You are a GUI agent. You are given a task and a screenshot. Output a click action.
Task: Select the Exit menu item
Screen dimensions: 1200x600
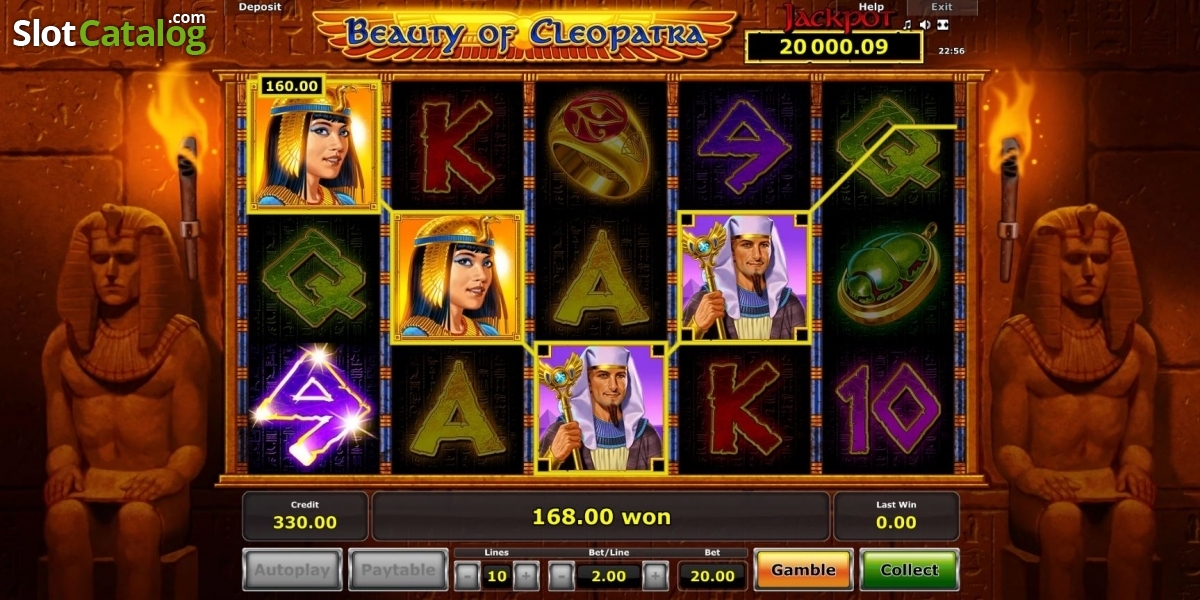(941, 7)
